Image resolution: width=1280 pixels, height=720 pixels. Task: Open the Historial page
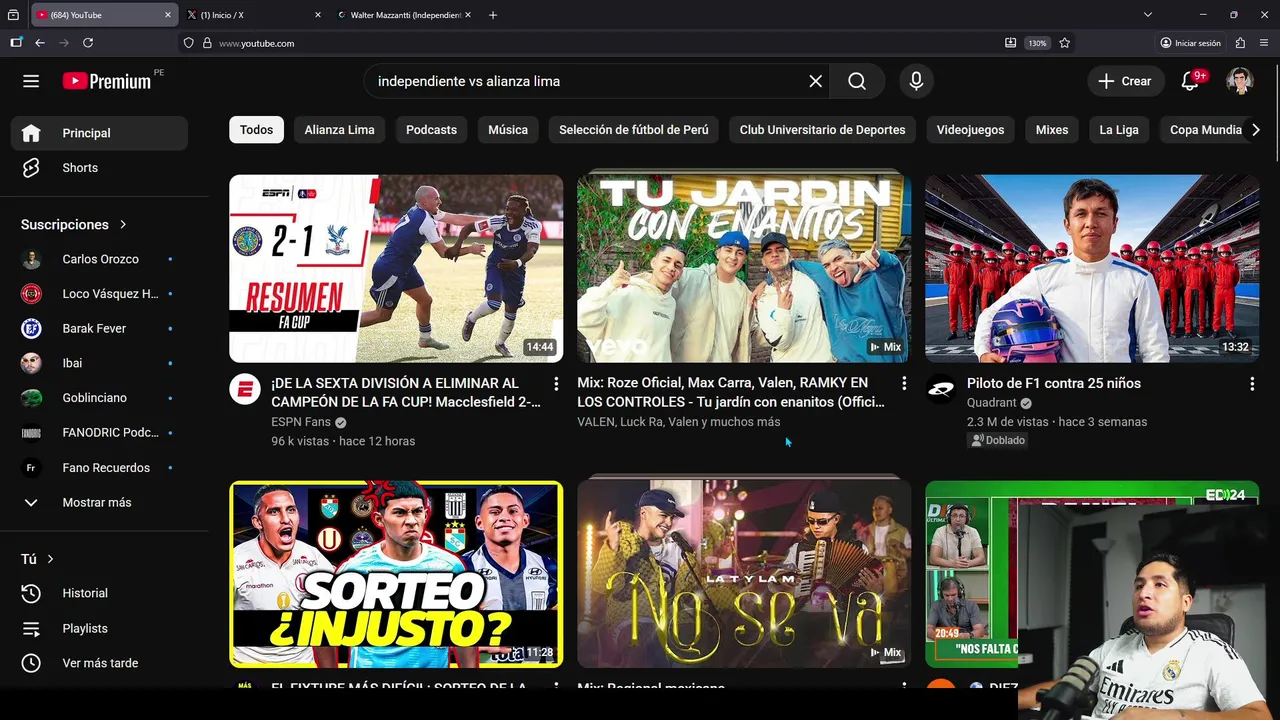[x=99, y=593]
